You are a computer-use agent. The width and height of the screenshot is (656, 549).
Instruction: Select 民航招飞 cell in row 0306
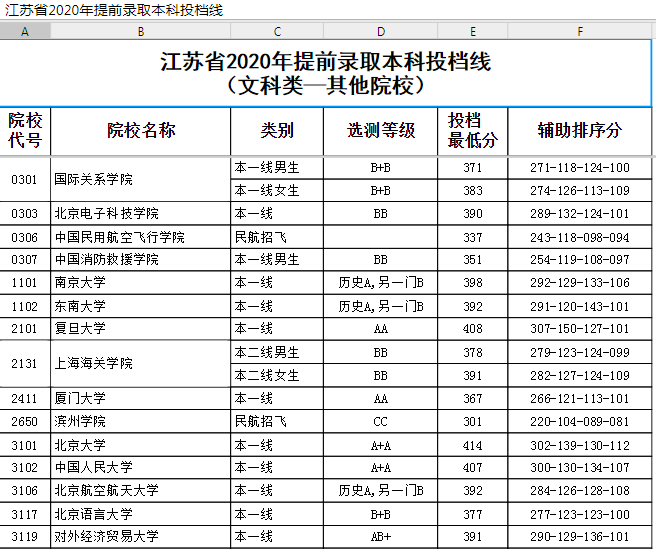pos(277,237)
